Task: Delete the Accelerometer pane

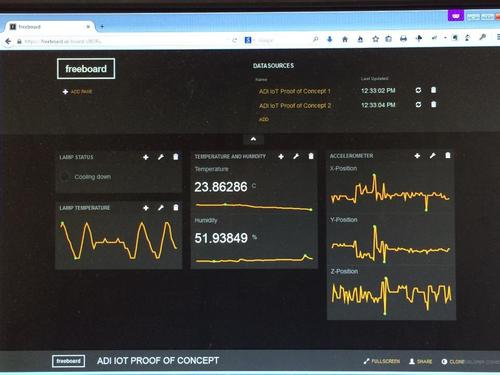Action: pos(448,155)
